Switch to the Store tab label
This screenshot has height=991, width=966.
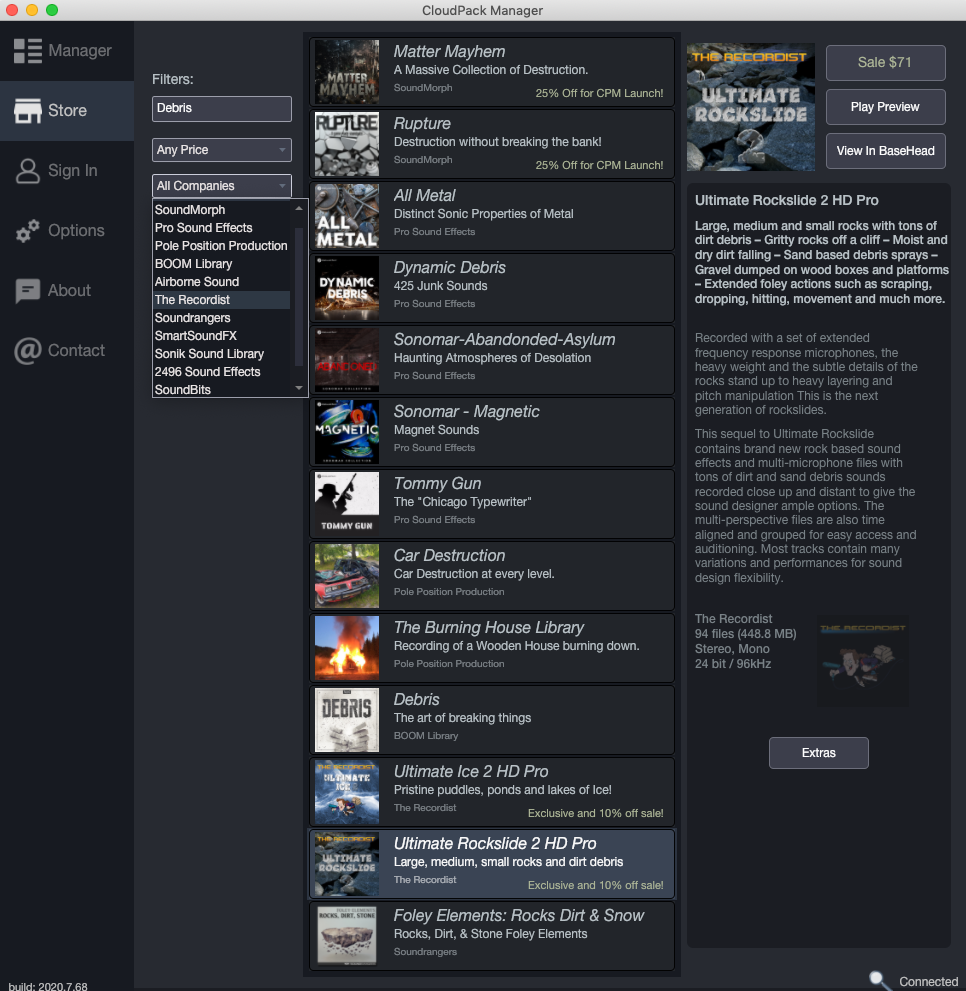click(x=67, y=111)
